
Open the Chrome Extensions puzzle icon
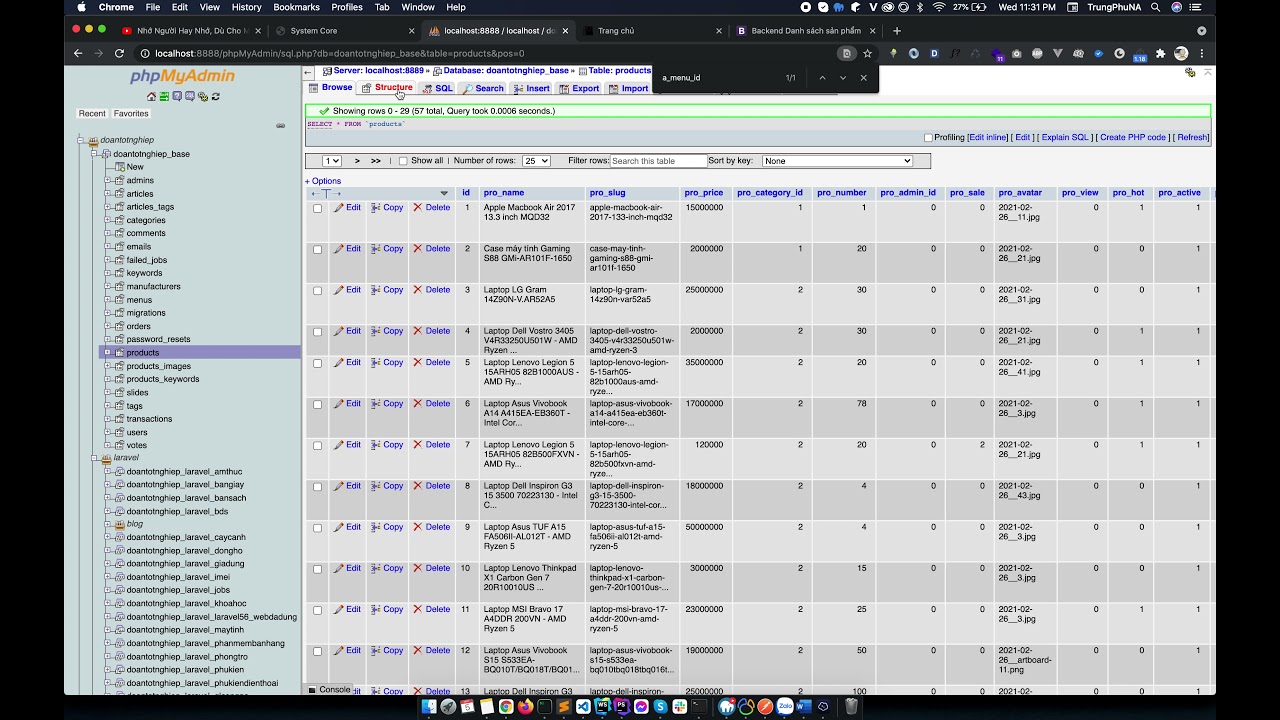[x=1160, y=53]
